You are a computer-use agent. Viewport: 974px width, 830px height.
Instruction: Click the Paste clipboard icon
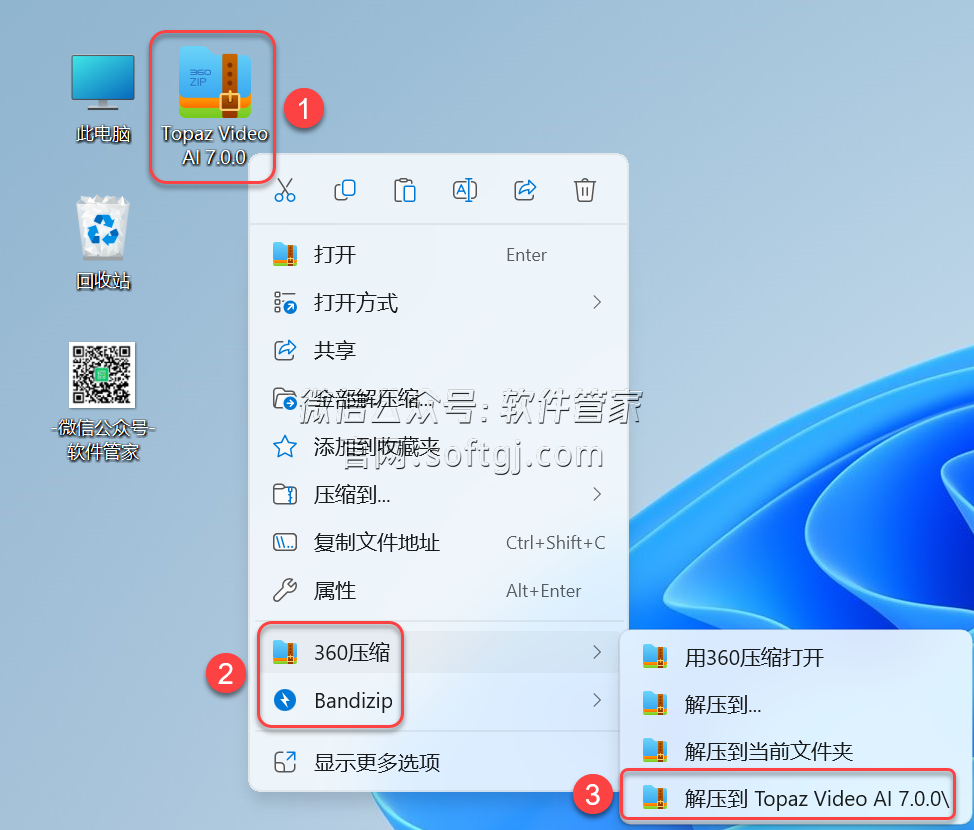(x=404, y=189)
